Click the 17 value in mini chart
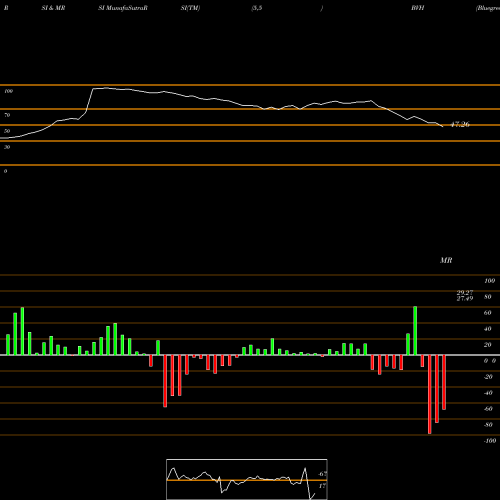 click(x=322, y=486)
